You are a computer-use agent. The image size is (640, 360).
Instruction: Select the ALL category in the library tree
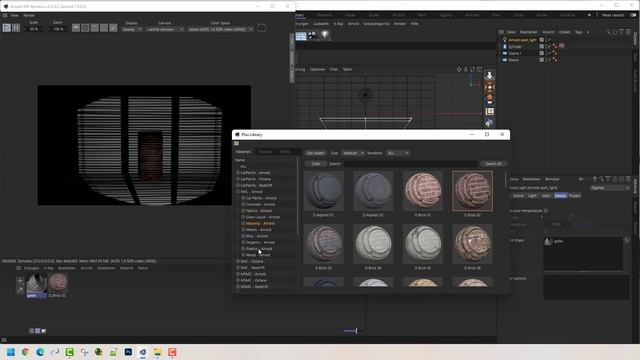pos(243,167)
